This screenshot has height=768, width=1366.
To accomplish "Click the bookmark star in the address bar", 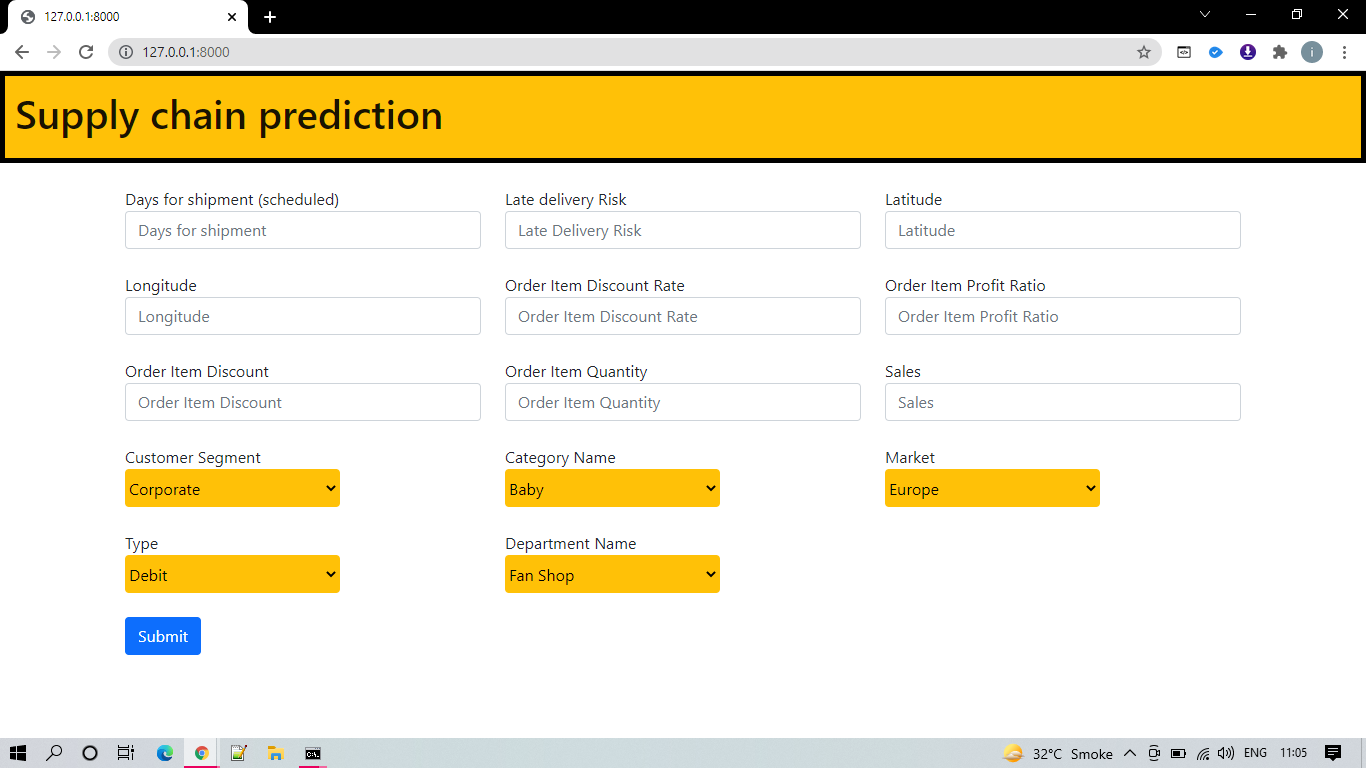I will 1143,52.
